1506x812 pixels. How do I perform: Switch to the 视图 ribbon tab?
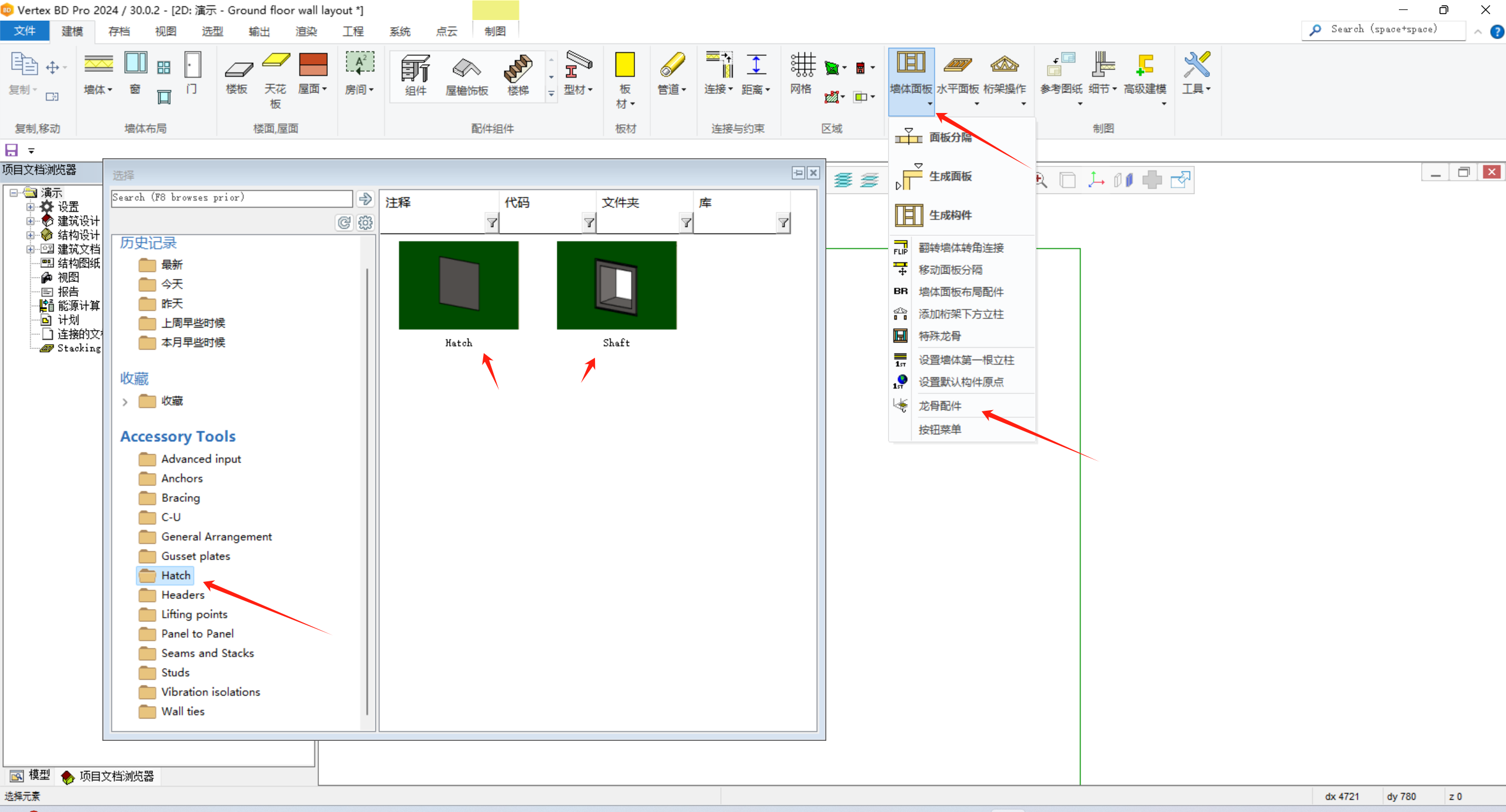pos(165,31)
